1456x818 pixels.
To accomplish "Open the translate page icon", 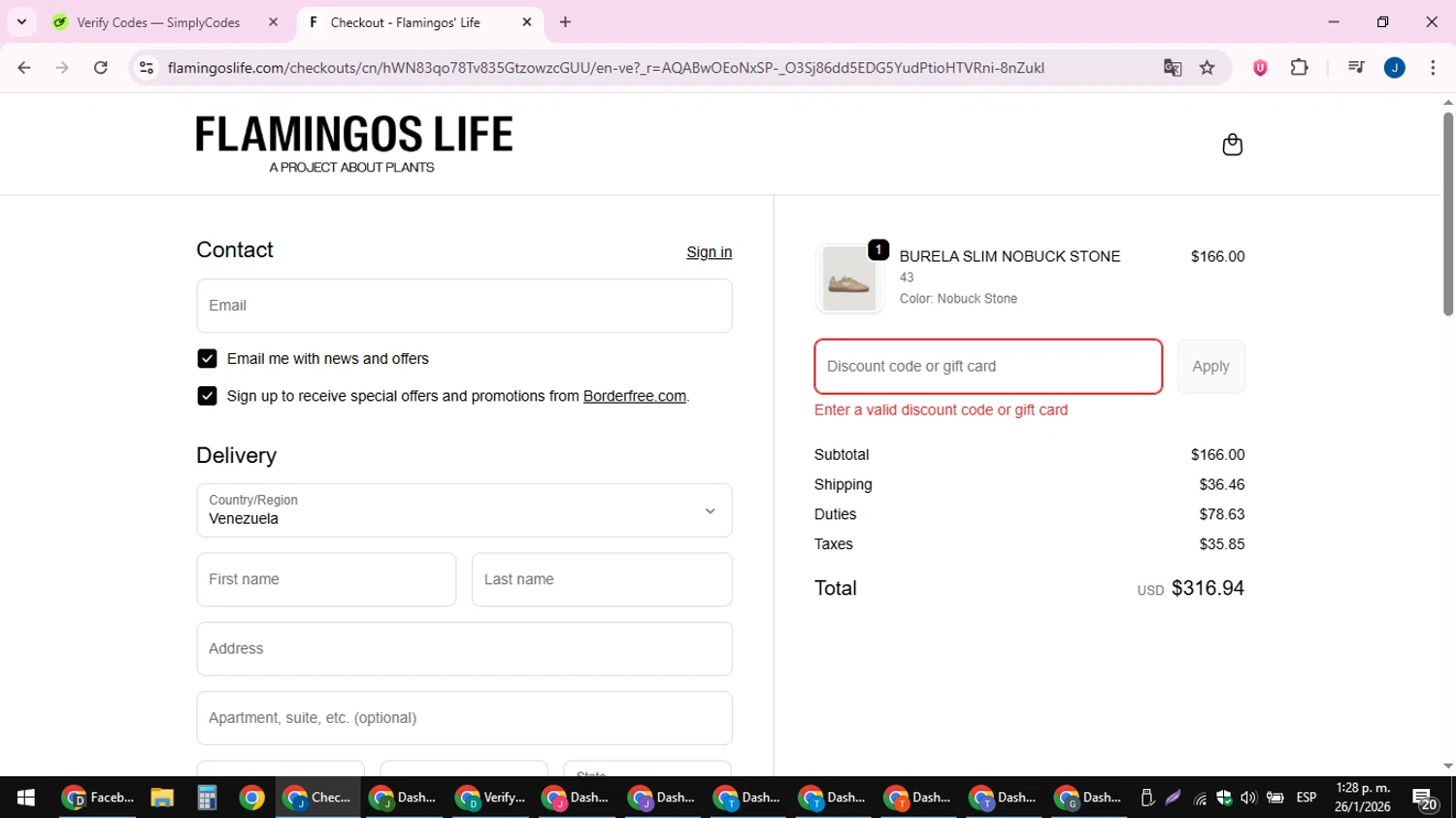I will pos(1173,68).
